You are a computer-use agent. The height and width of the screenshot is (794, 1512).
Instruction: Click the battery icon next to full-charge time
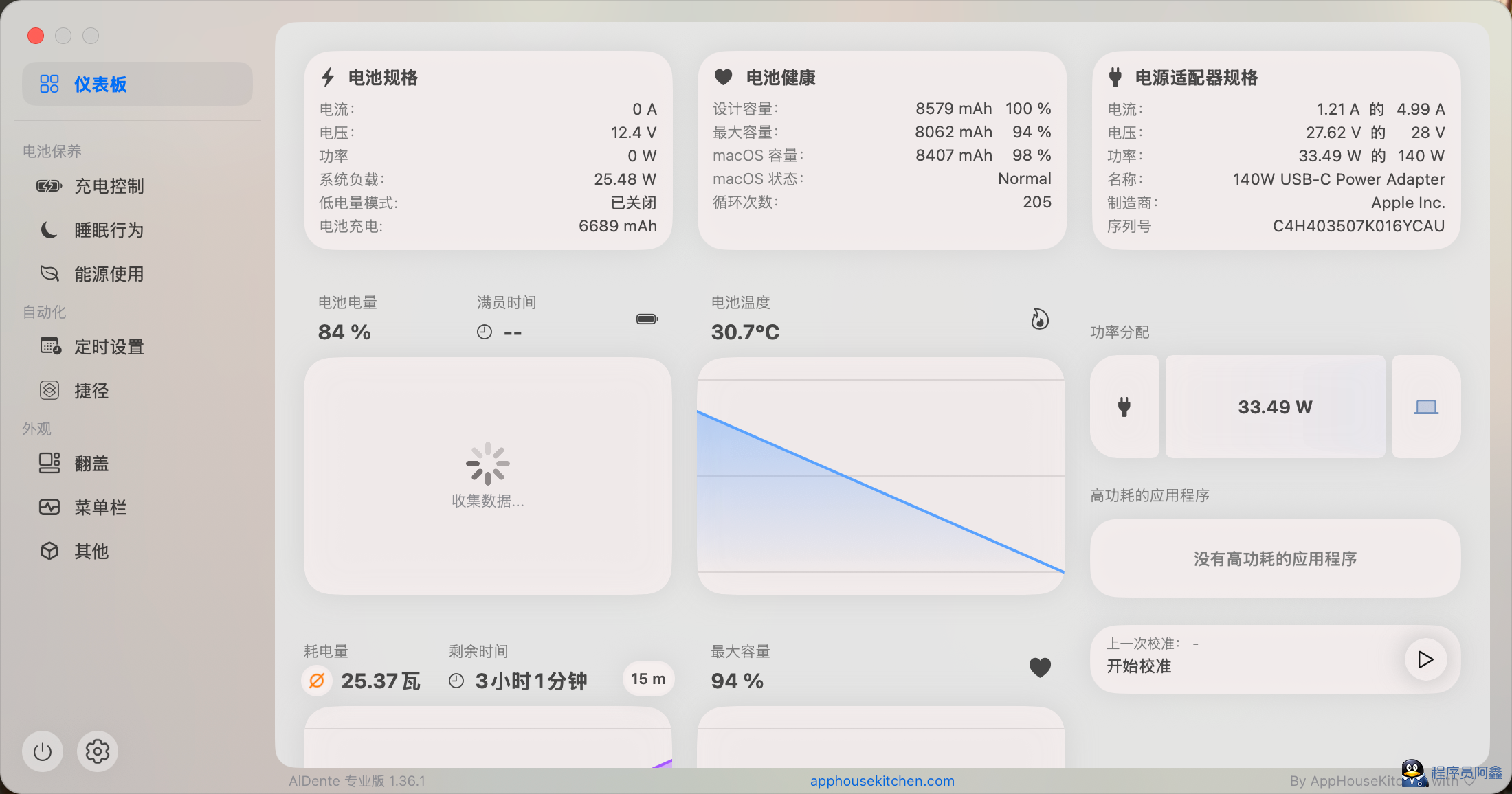647,319
